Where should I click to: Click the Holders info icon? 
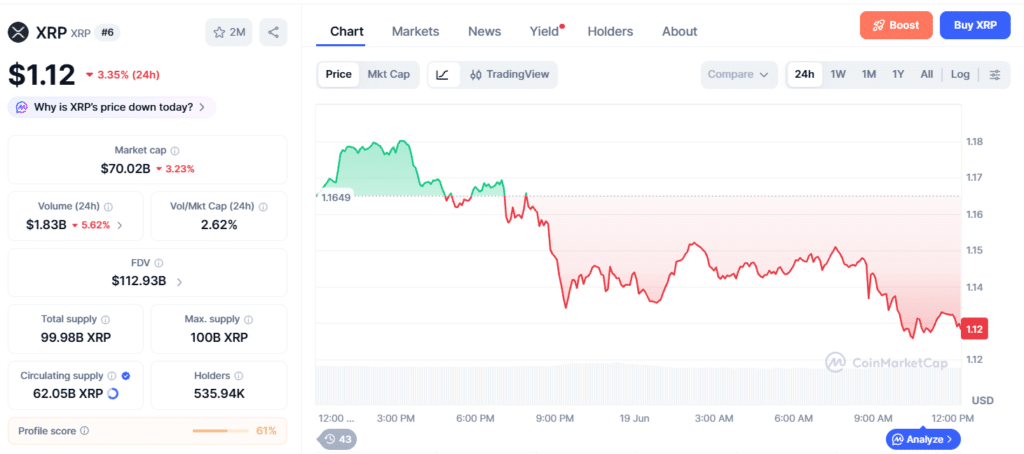238,376
